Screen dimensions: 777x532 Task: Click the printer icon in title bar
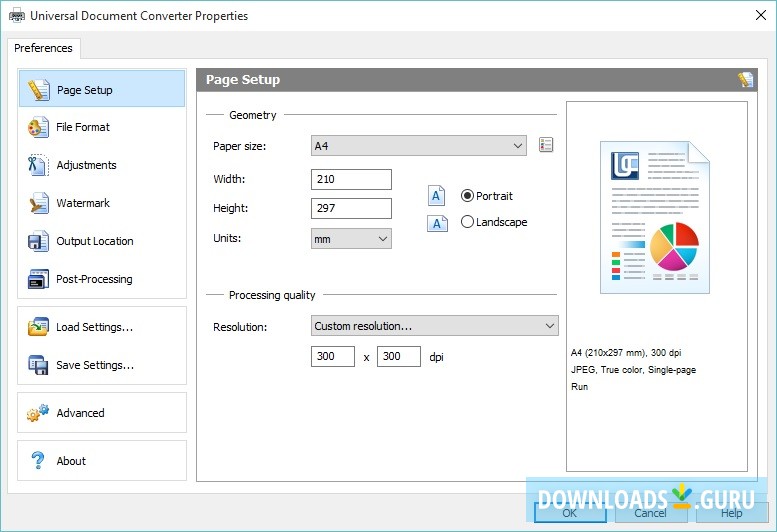(x=17, y=16)
